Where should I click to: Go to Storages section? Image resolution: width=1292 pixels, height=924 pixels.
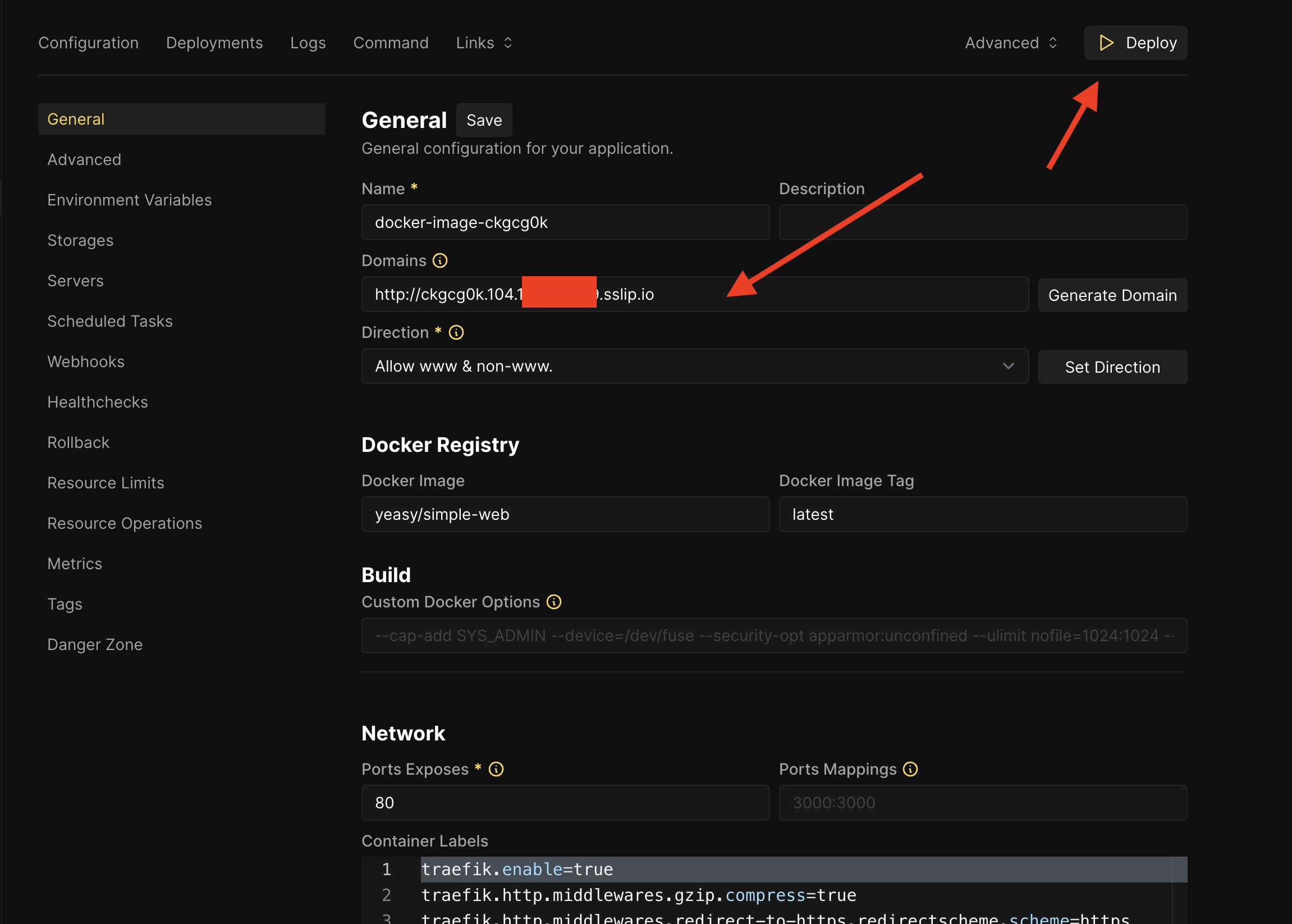click(x=80, y=240)
